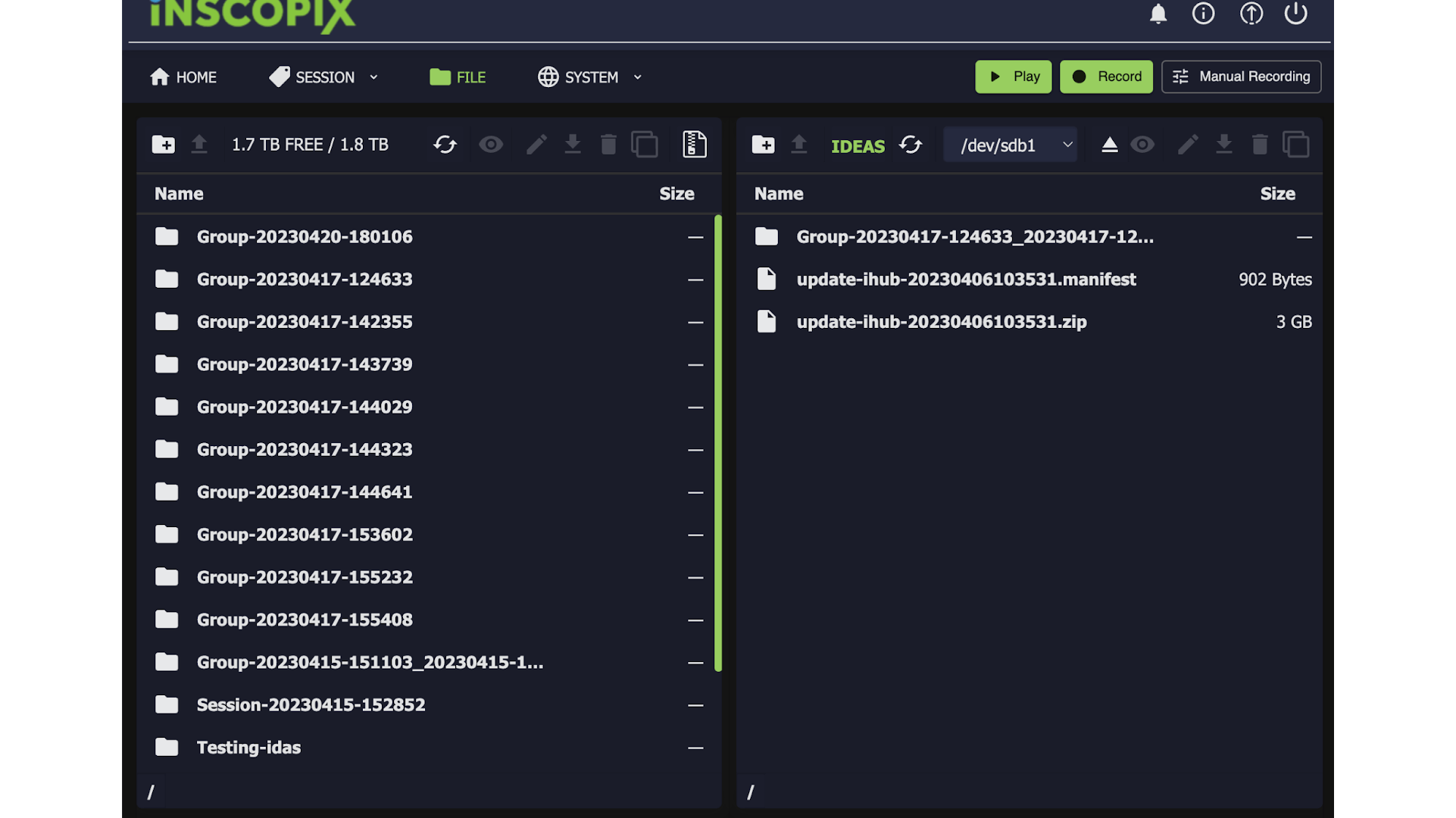Click the trash delete icon in right panel
Image resolution: width=1456 pixels, height=818 pixels.
(1260, 144)
